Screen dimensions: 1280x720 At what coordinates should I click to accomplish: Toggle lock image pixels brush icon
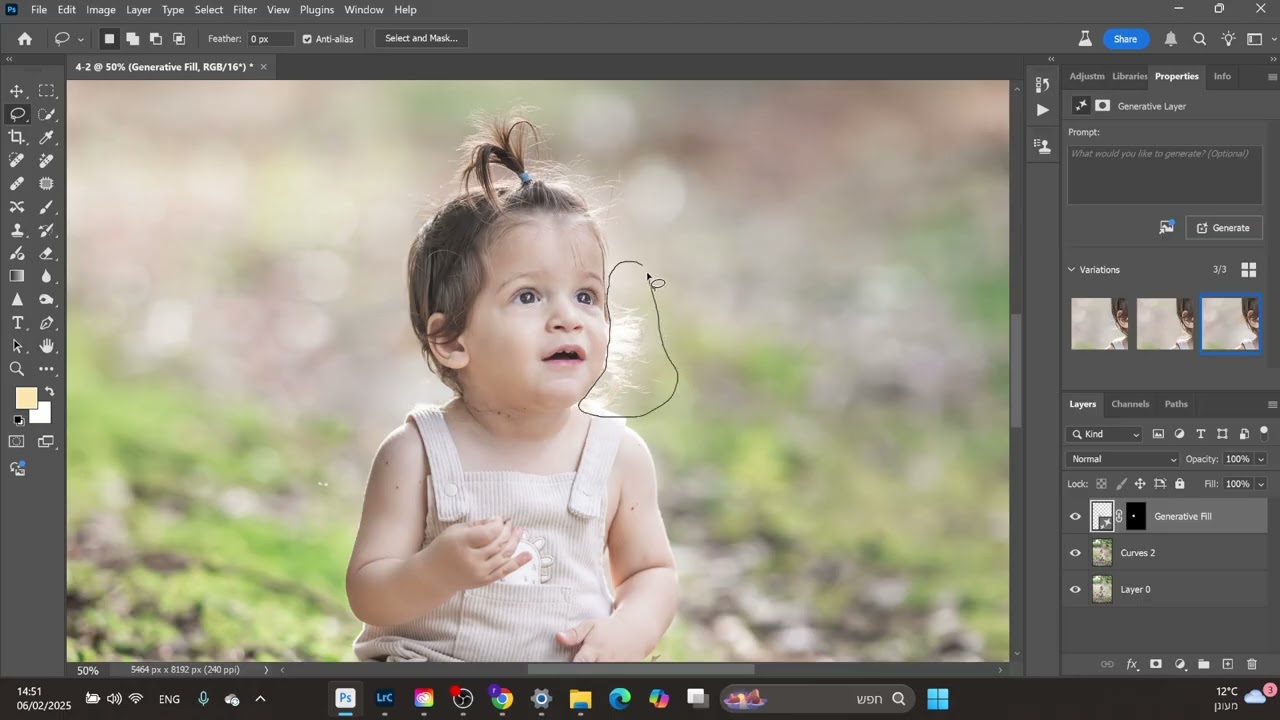[1121, 484]
